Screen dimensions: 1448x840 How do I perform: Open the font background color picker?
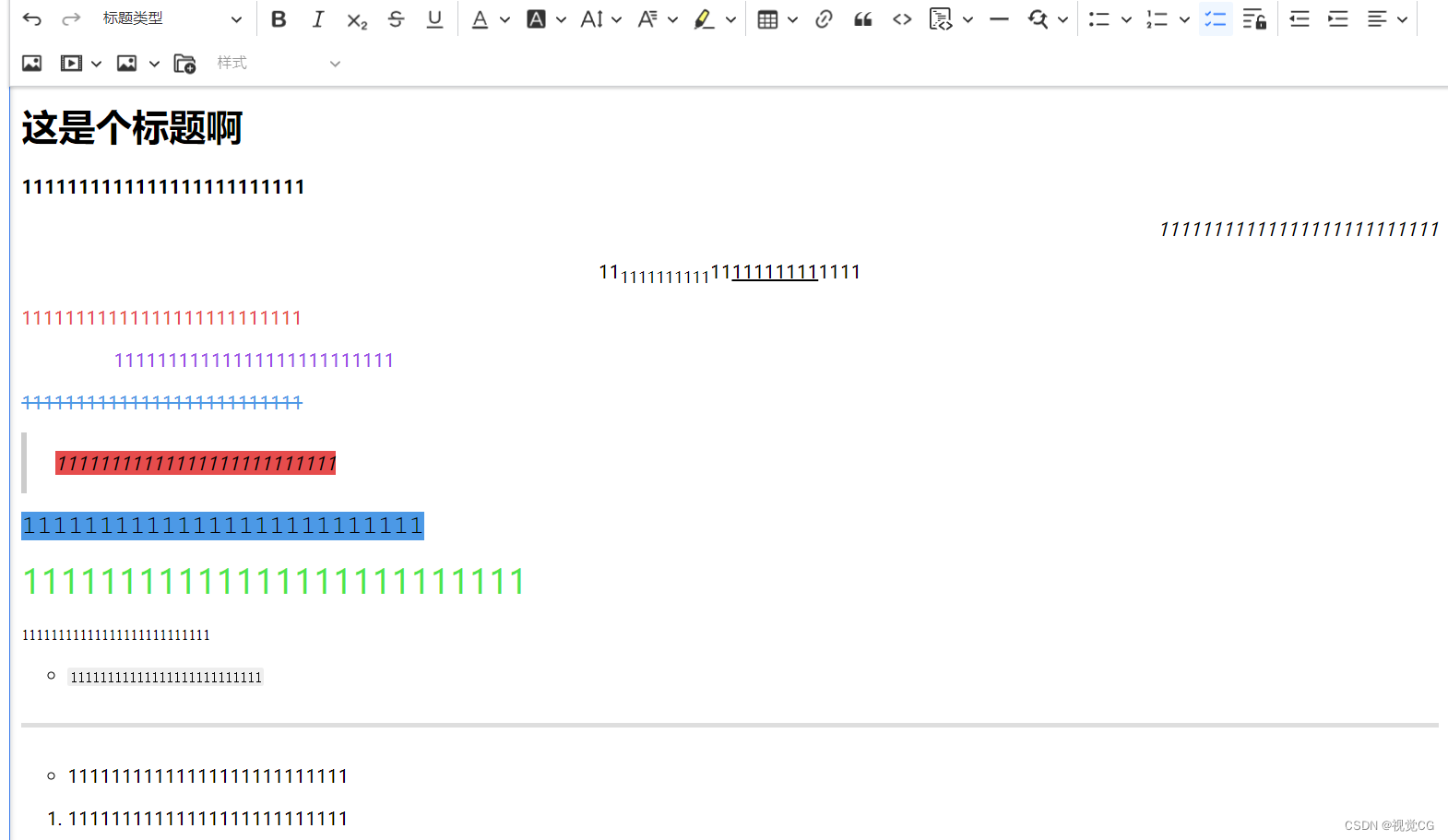[x=536, y=19]
